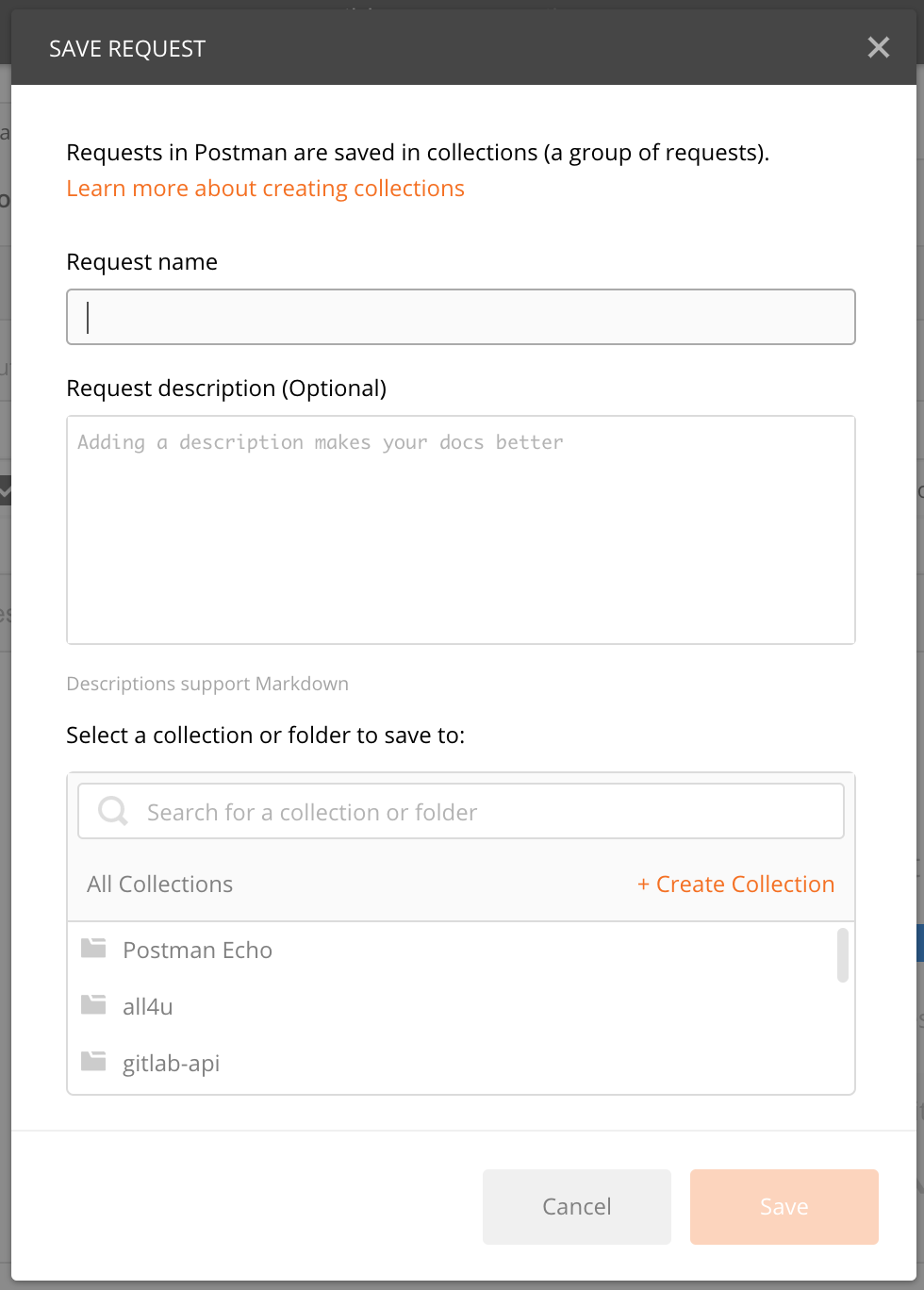This screenshot has width=924, height=1290.
Task: Click the Cancel button
Action: point(577,1207)
